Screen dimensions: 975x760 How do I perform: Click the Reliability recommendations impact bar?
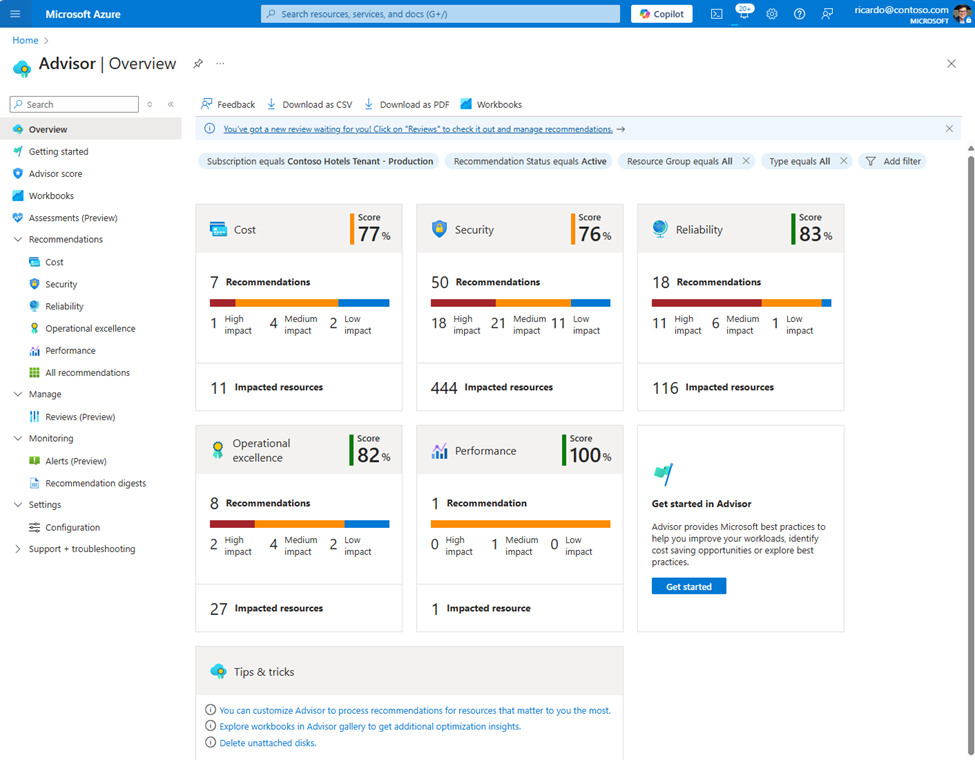(741, 303)
